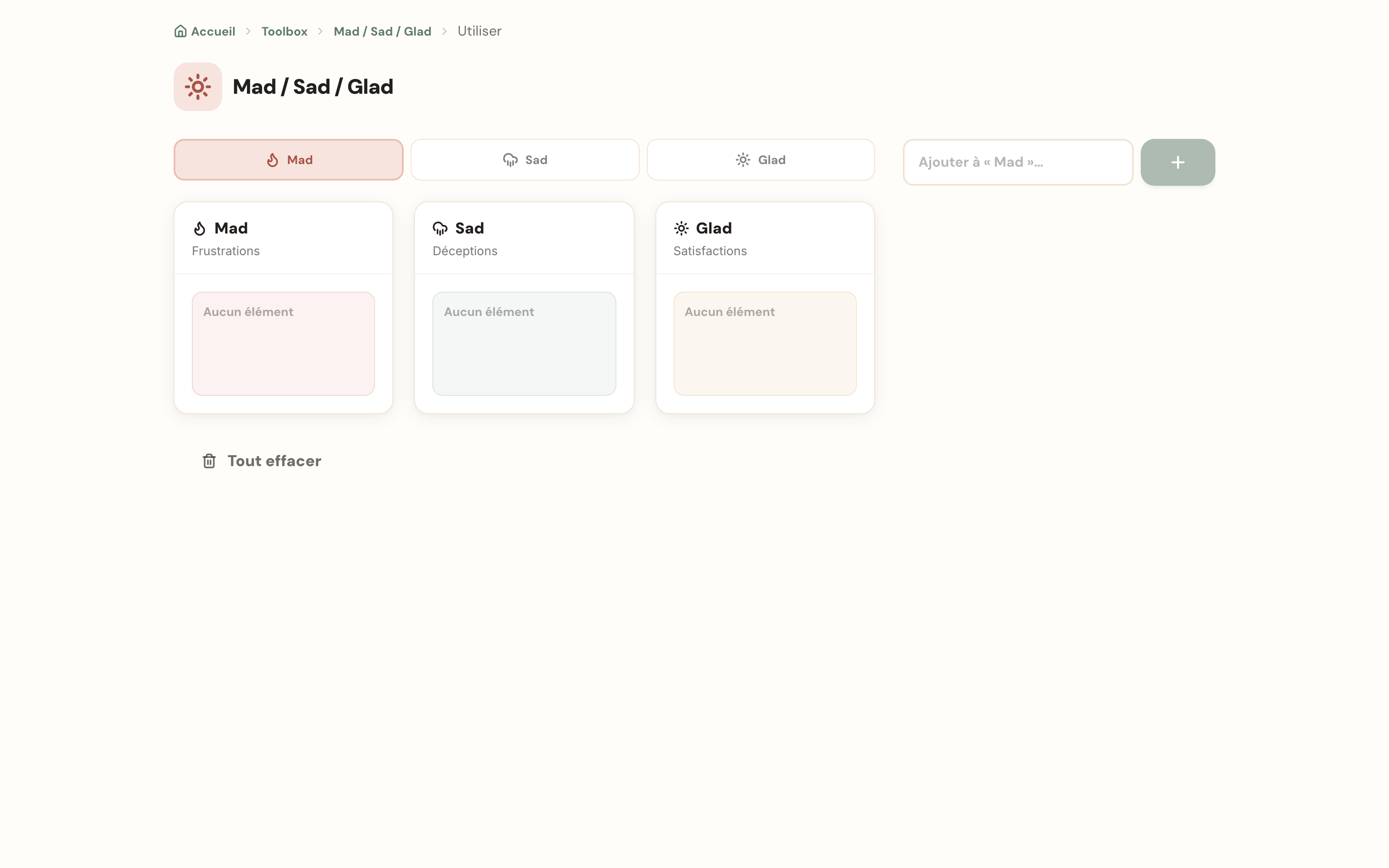Click the green plus add button
This screenshot has height=868, width=1389.
[1177, 162]
